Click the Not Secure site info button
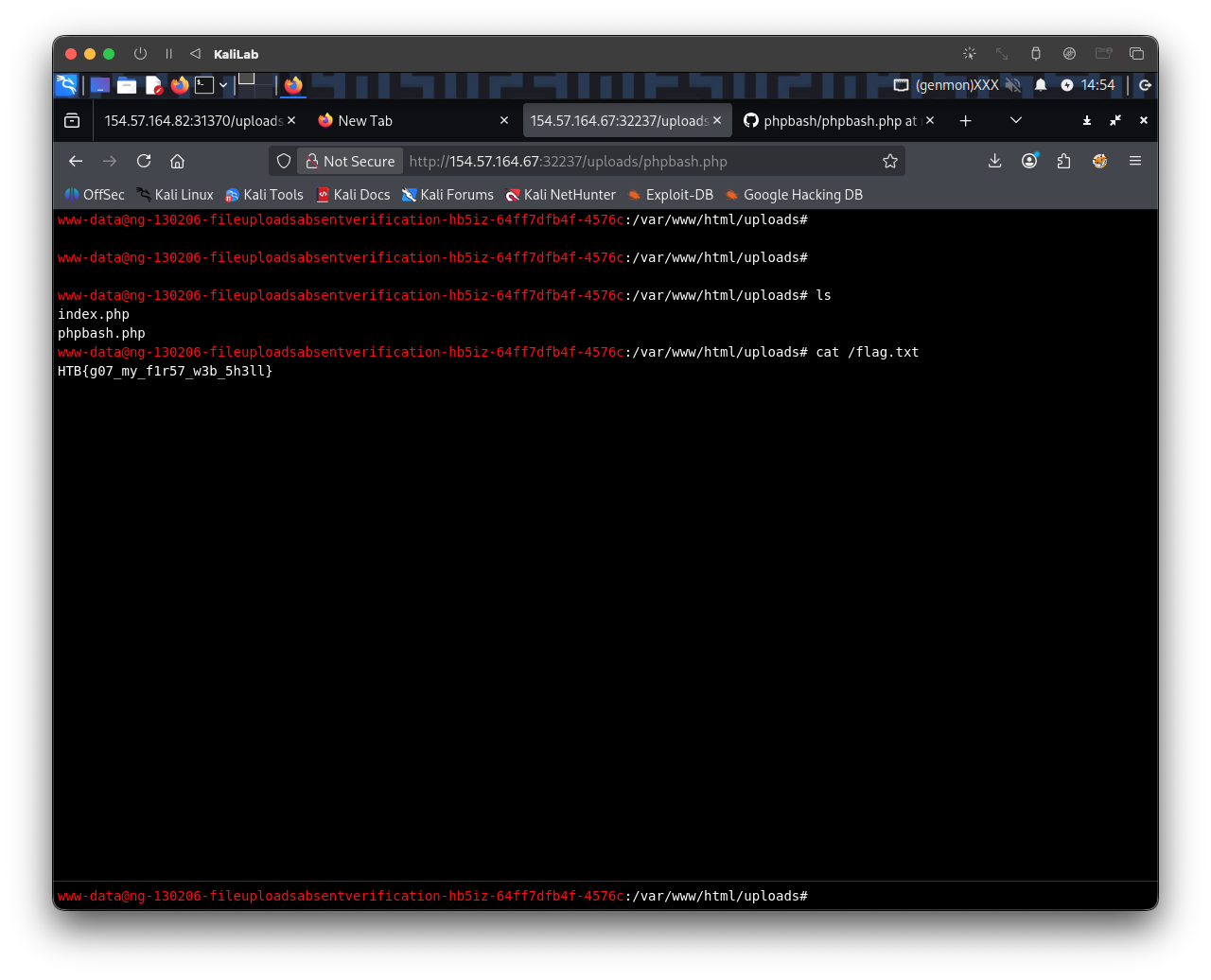This screenshot has width=1211, height=980. tap(350, 161)
